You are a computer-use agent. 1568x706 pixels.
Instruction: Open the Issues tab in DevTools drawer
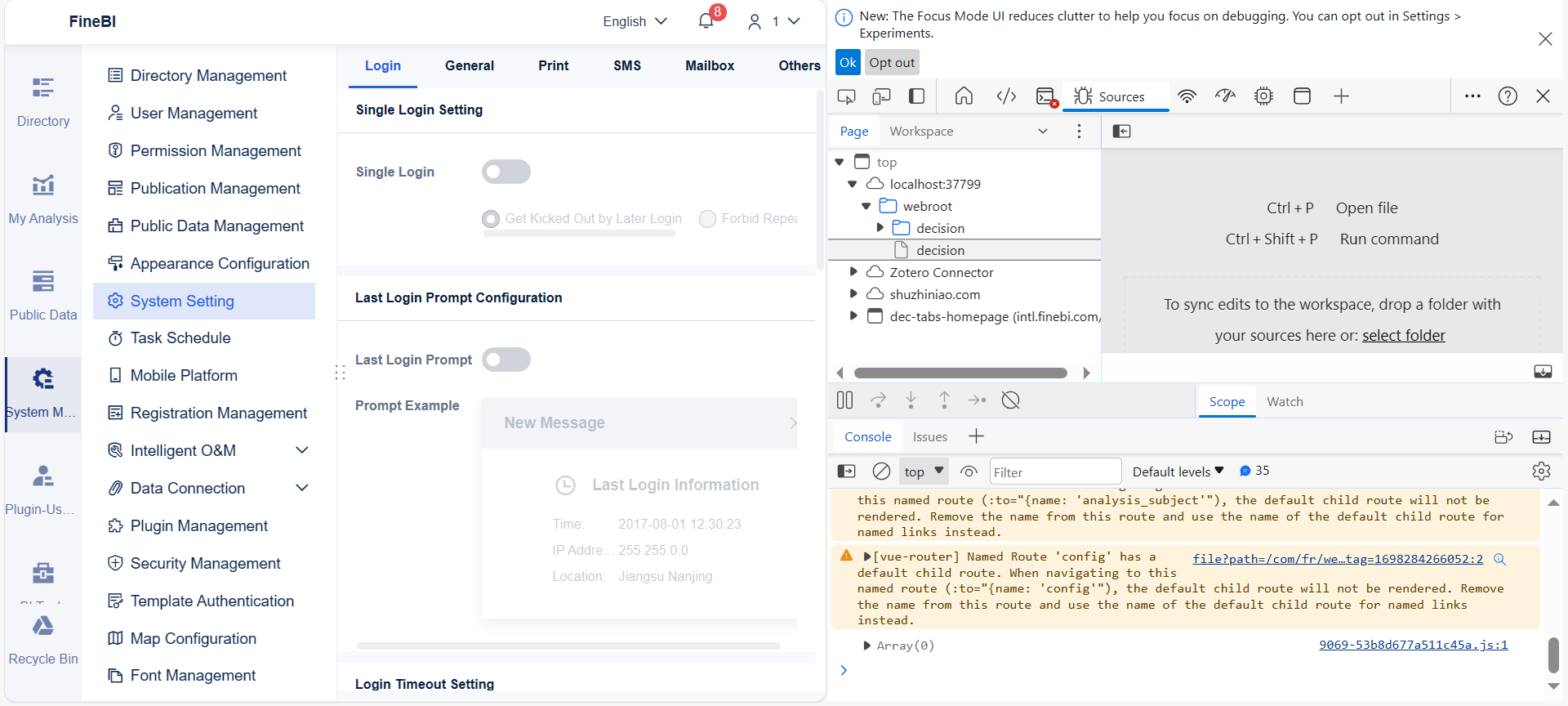tap(930, 436)
